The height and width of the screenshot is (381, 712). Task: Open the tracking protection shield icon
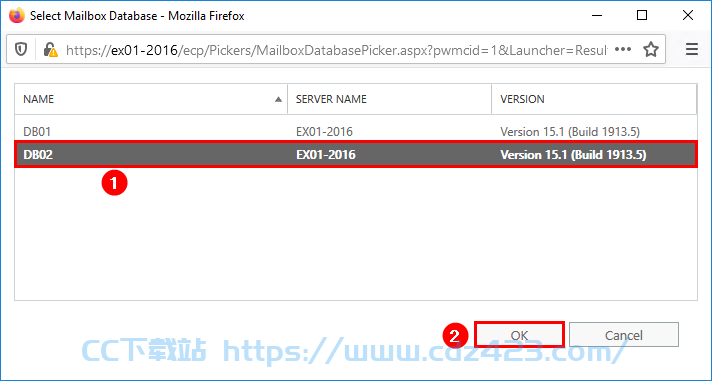click(x=21, y=49)
